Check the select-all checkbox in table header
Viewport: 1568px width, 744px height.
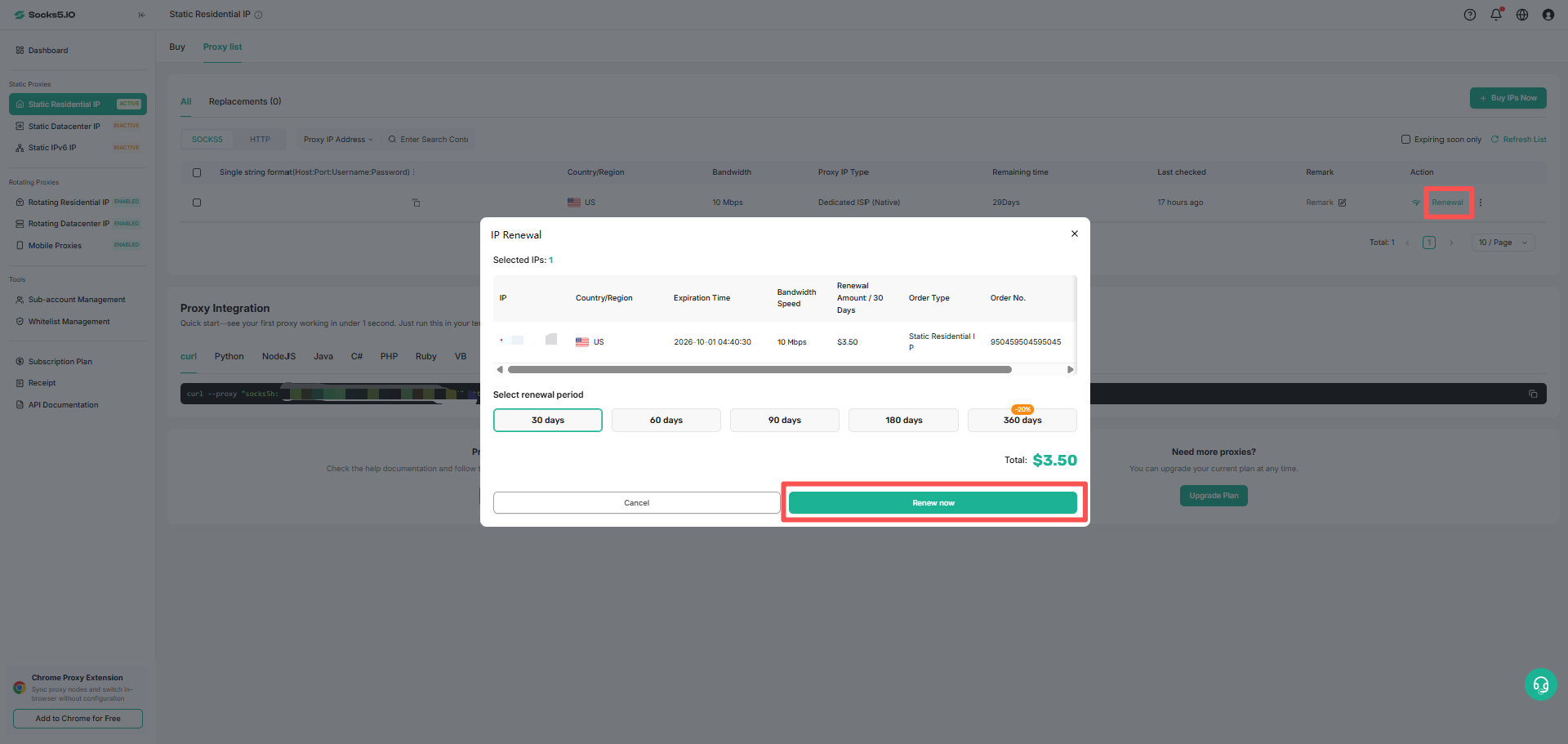click(197, 172)
